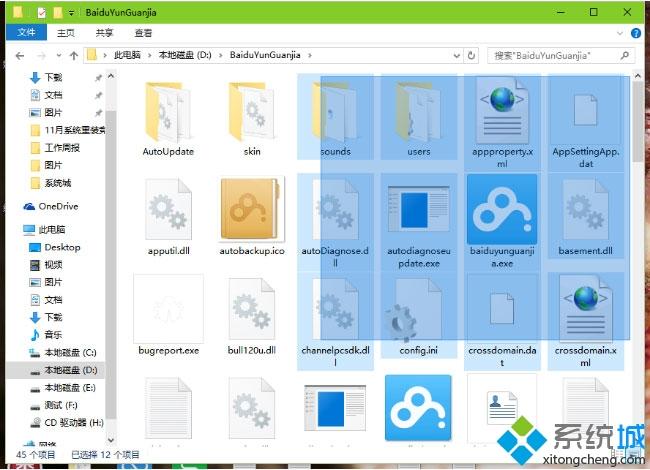Image resolution: width=650 pixels, height=470 pixels.
Task: Expand the chevron after 本地磁盘 (D:) in address bar
Action: point(221,55)
